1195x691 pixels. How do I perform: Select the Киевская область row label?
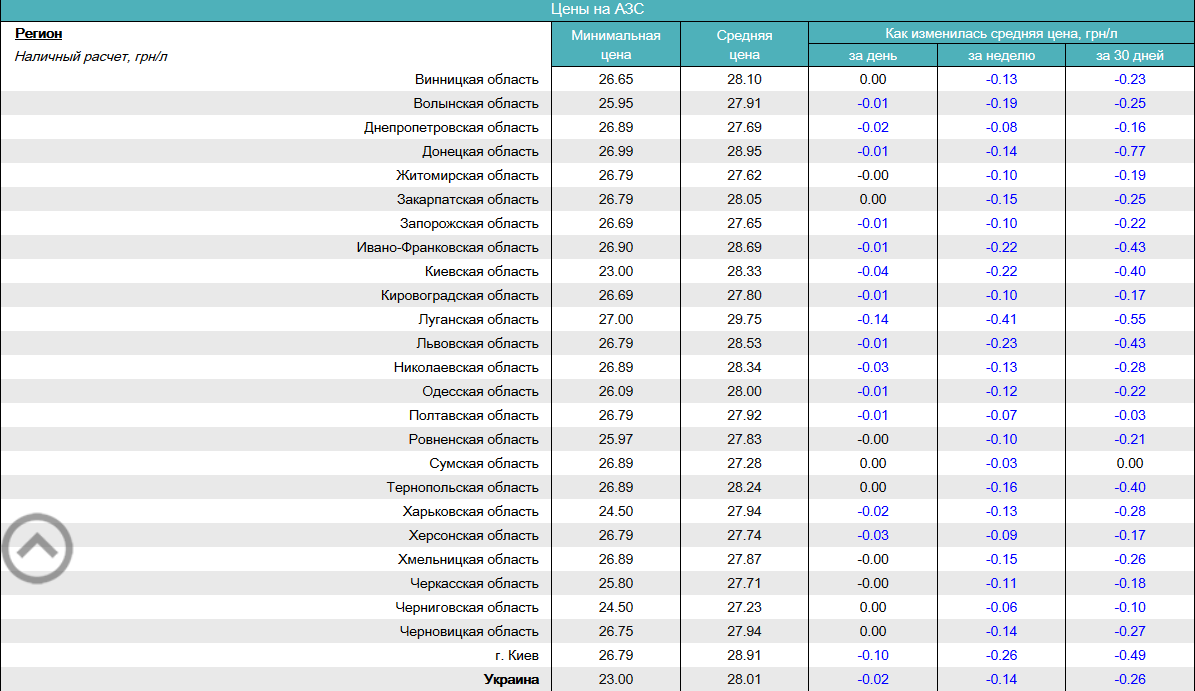pyautogui.click(x=481, y=271)
